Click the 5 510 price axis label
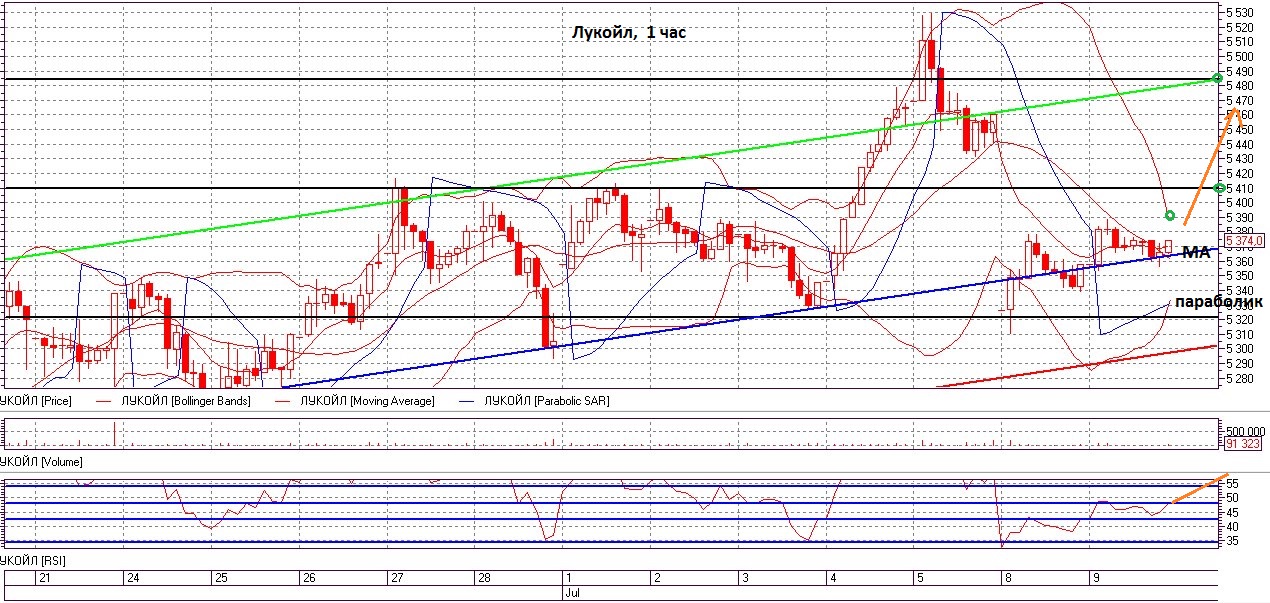This screenshot has width=1270, height=603. tap(1240, 42)
